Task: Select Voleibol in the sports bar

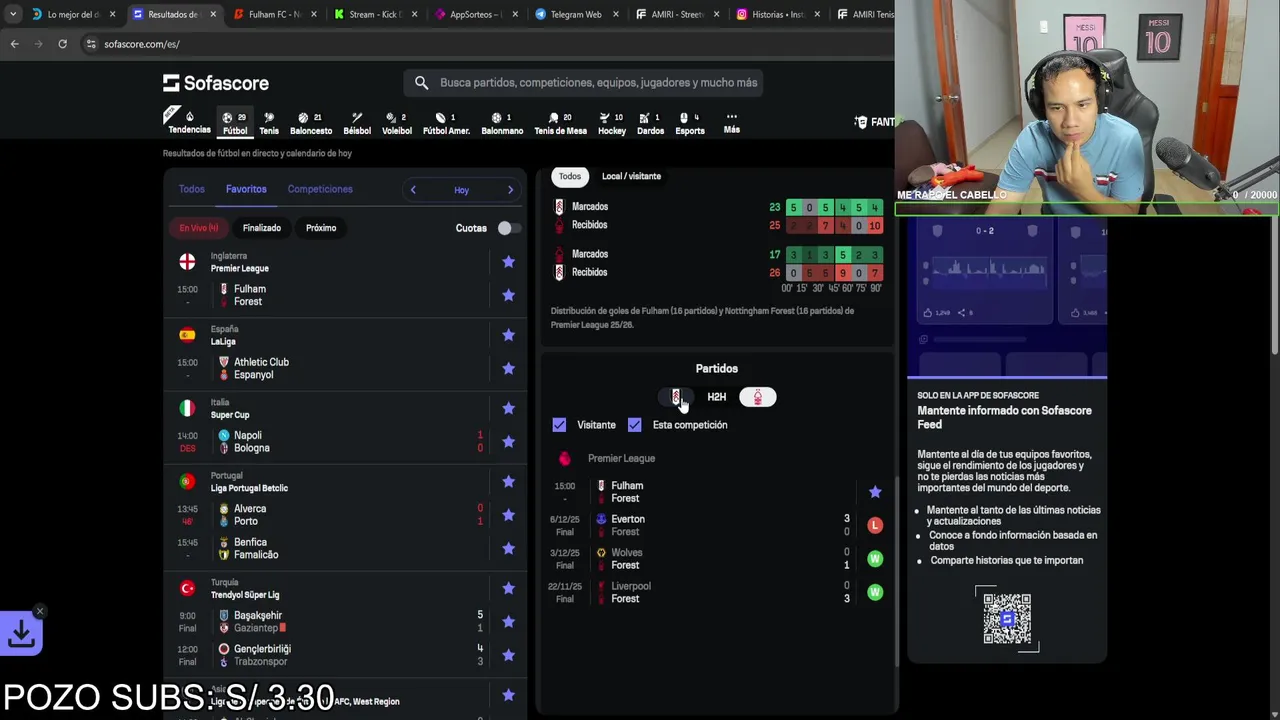Action: pos(396,122)
